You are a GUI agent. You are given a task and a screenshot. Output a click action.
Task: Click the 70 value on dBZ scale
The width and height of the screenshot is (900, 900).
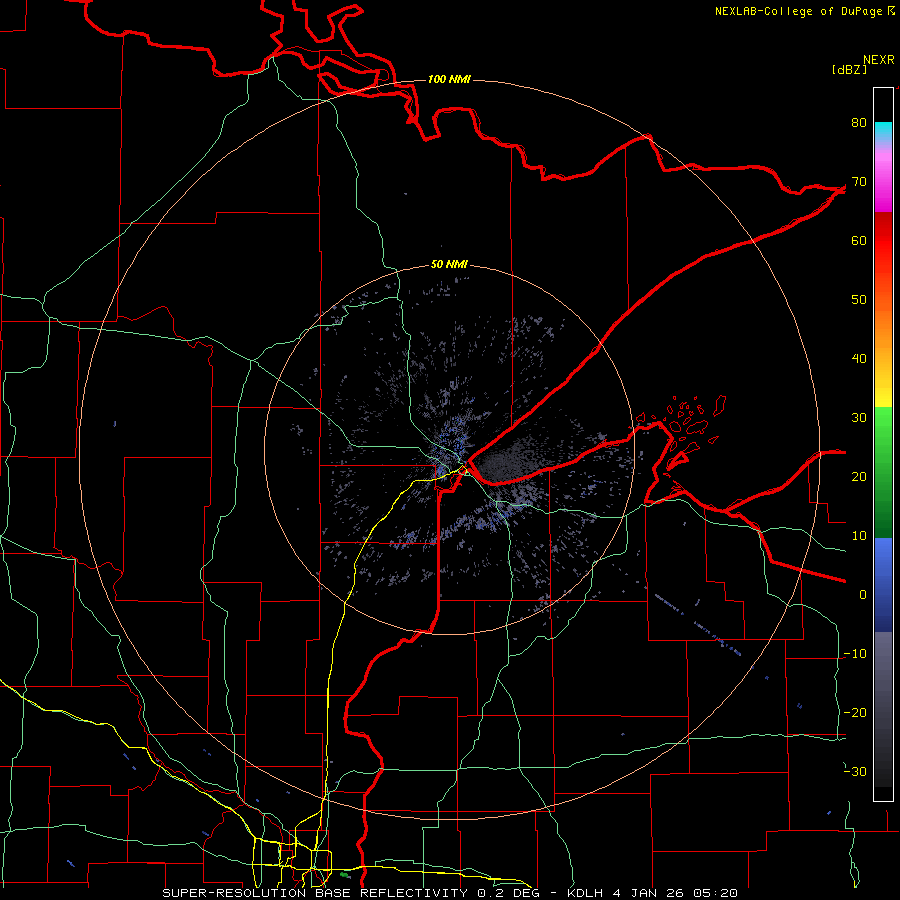(859, 182)
